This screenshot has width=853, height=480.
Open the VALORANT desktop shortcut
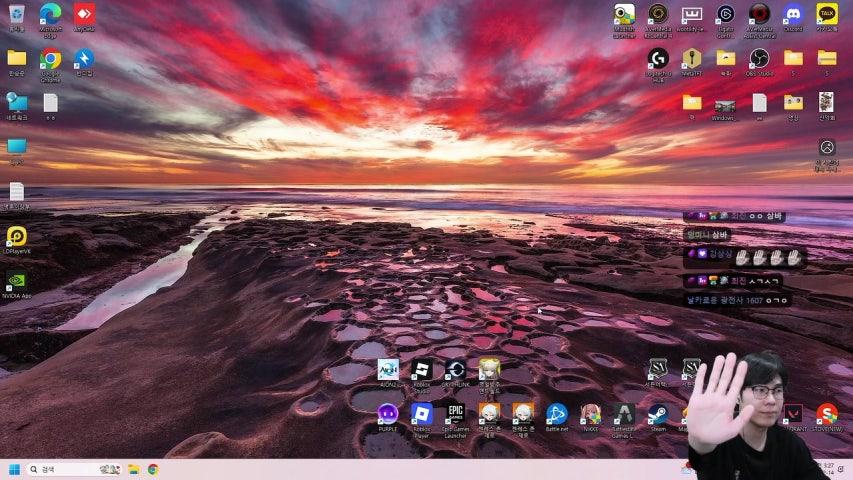coord(792,413)
